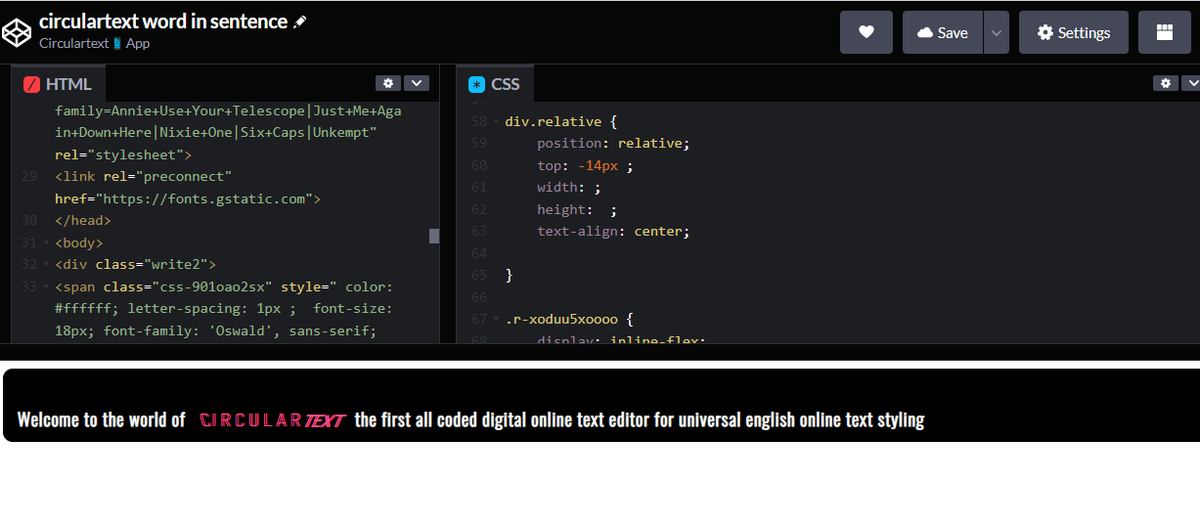Click the pen title text

163,21
